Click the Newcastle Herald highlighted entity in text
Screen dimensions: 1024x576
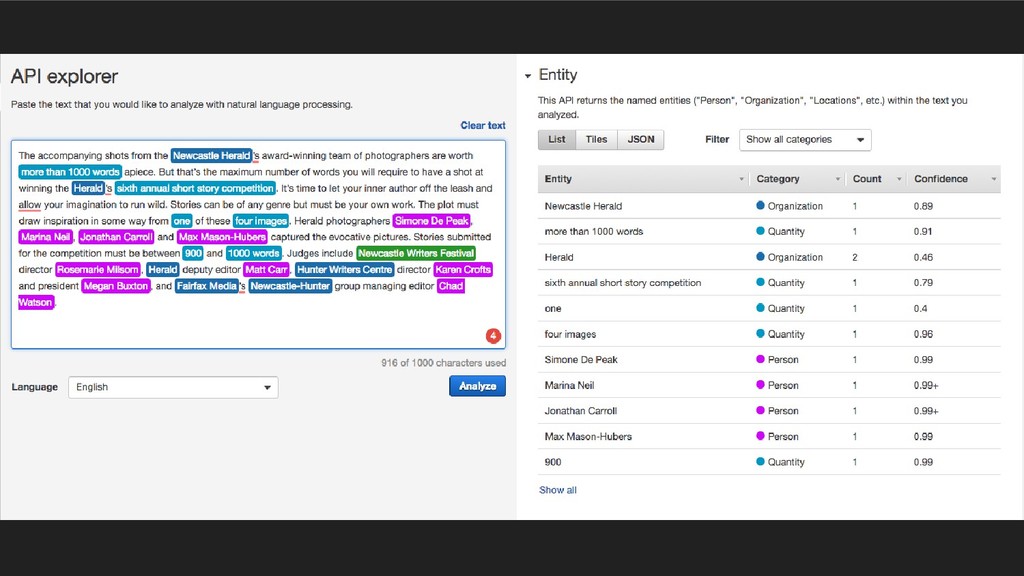212,155
